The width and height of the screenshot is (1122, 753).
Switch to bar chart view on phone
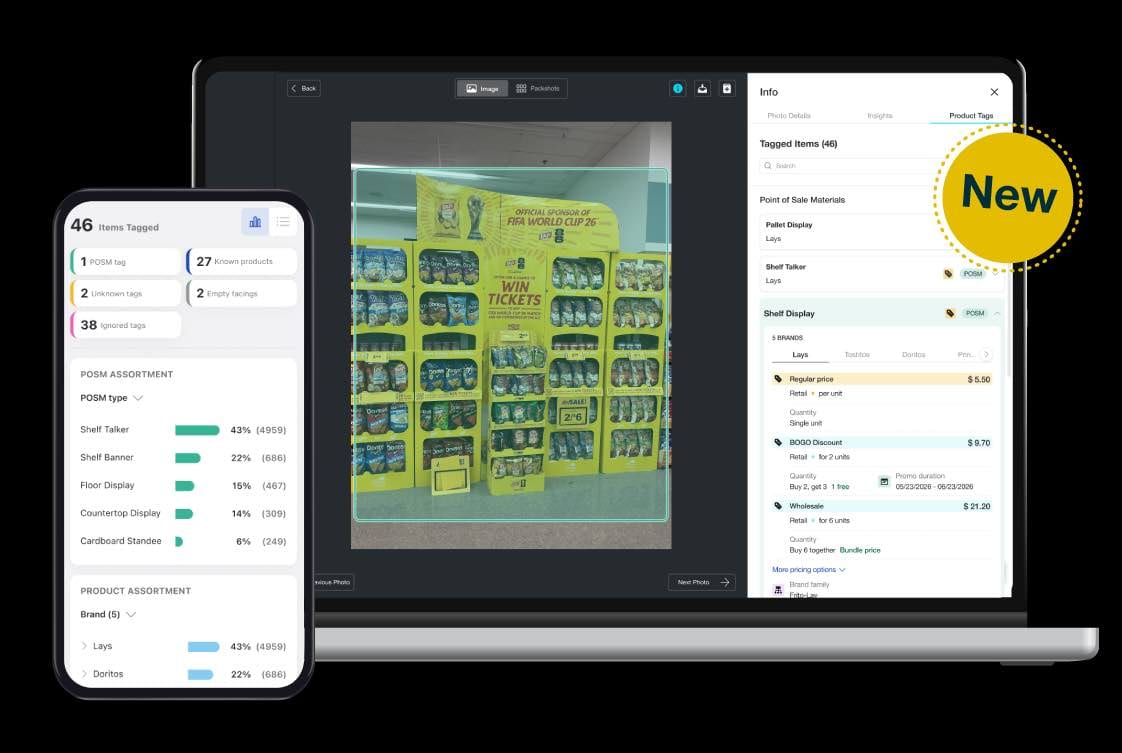click(x=255, y=222)
